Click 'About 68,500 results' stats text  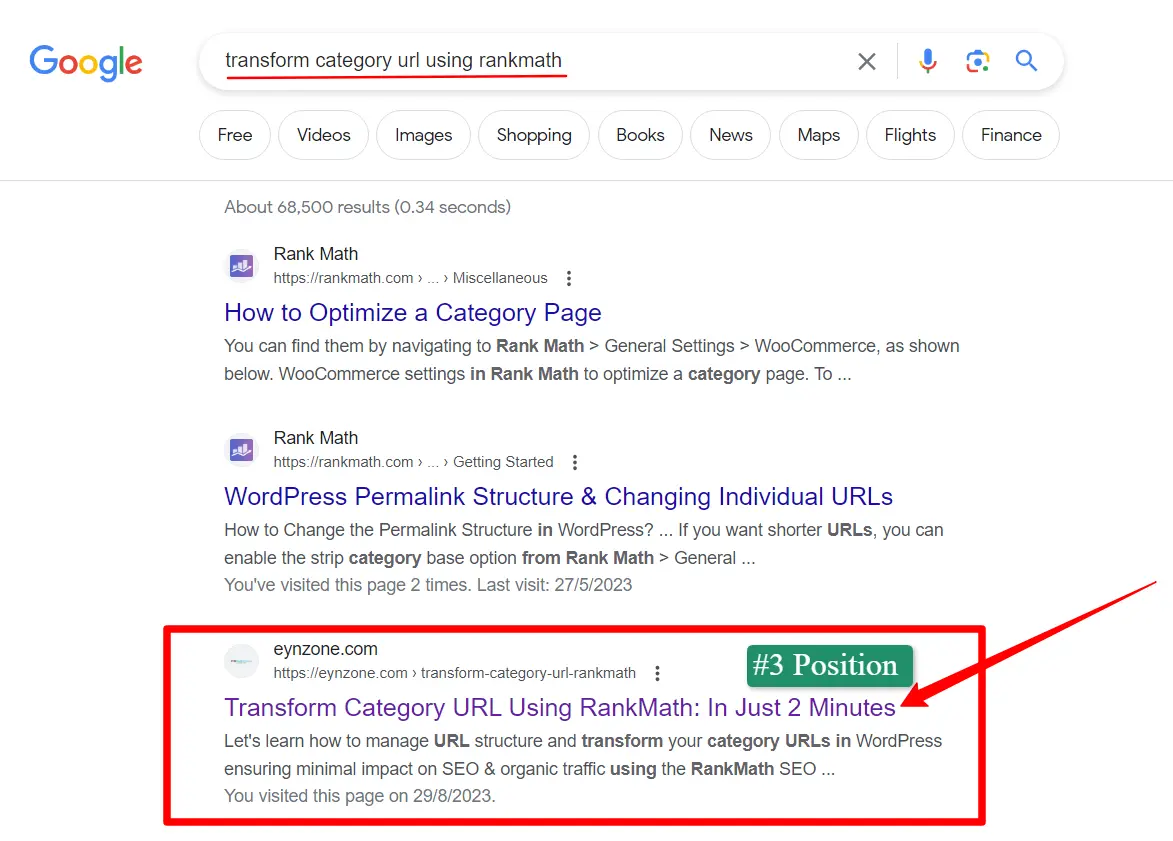(x=367, y=207)
